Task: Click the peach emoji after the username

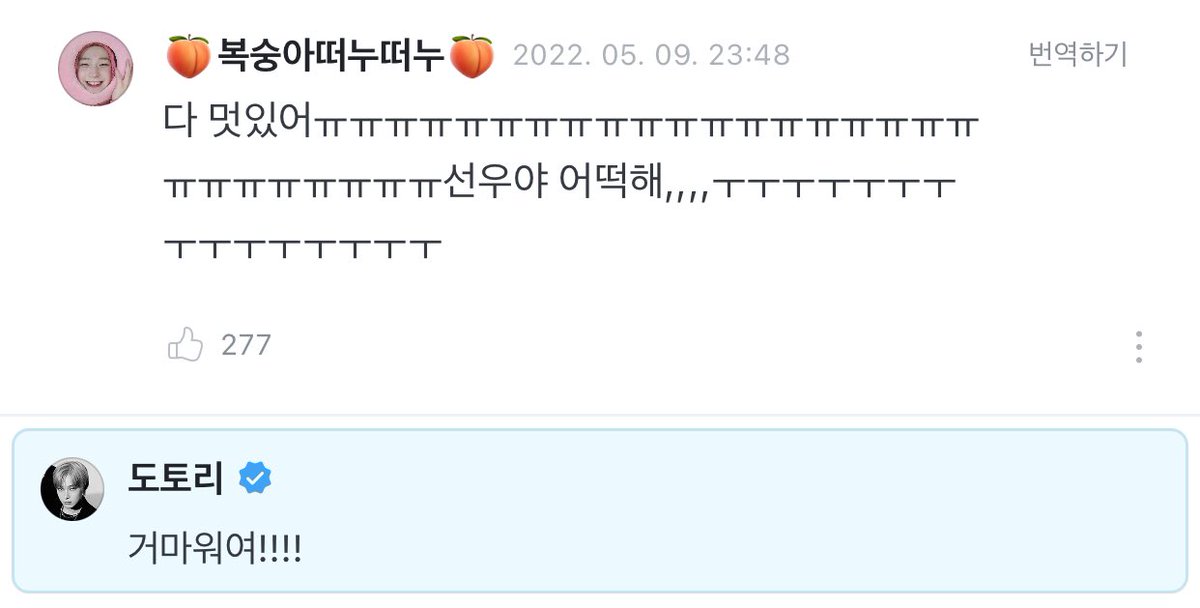Action: click(472, 56)
